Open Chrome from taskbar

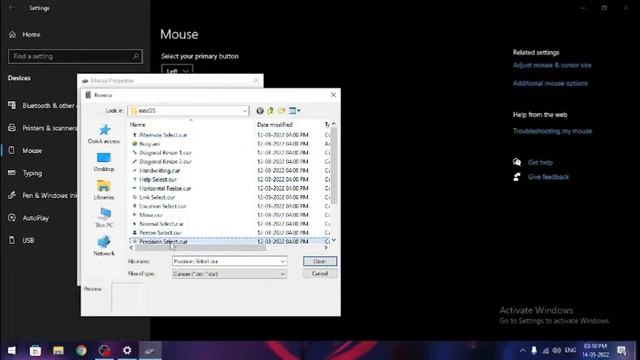pyautogui.click(x=81, y=350)
